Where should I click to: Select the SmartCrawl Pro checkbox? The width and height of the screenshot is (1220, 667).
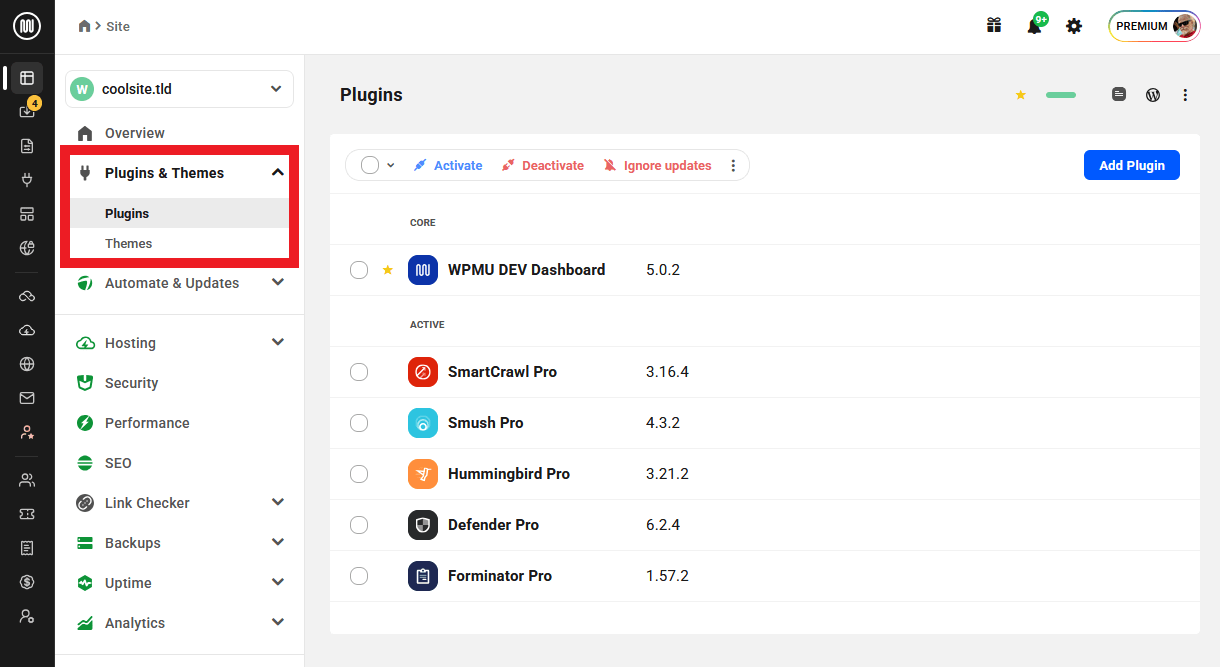(359, 372)
